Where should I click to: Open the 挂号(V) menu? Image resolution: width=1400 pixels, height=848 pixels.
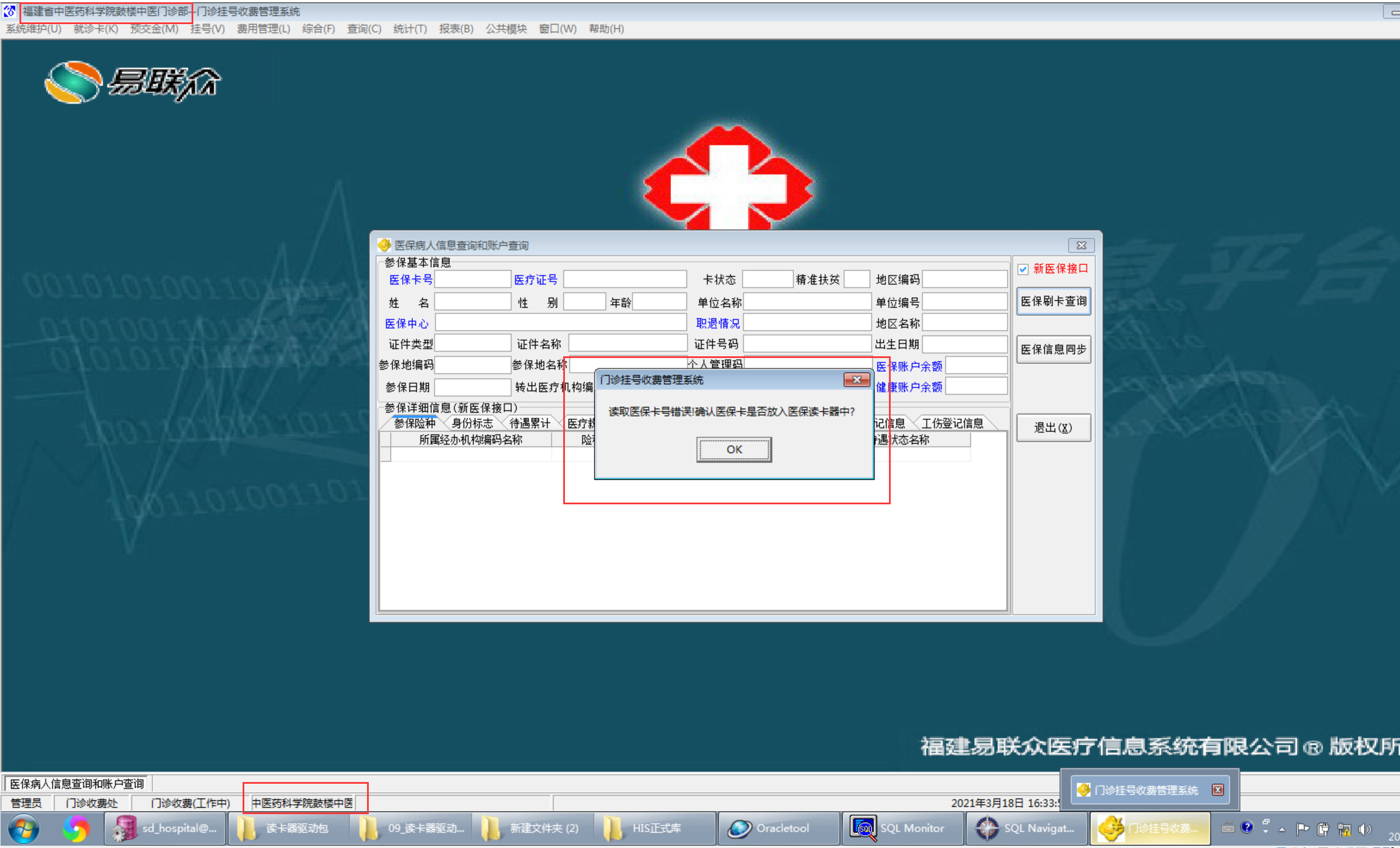[x=207, y=29]
